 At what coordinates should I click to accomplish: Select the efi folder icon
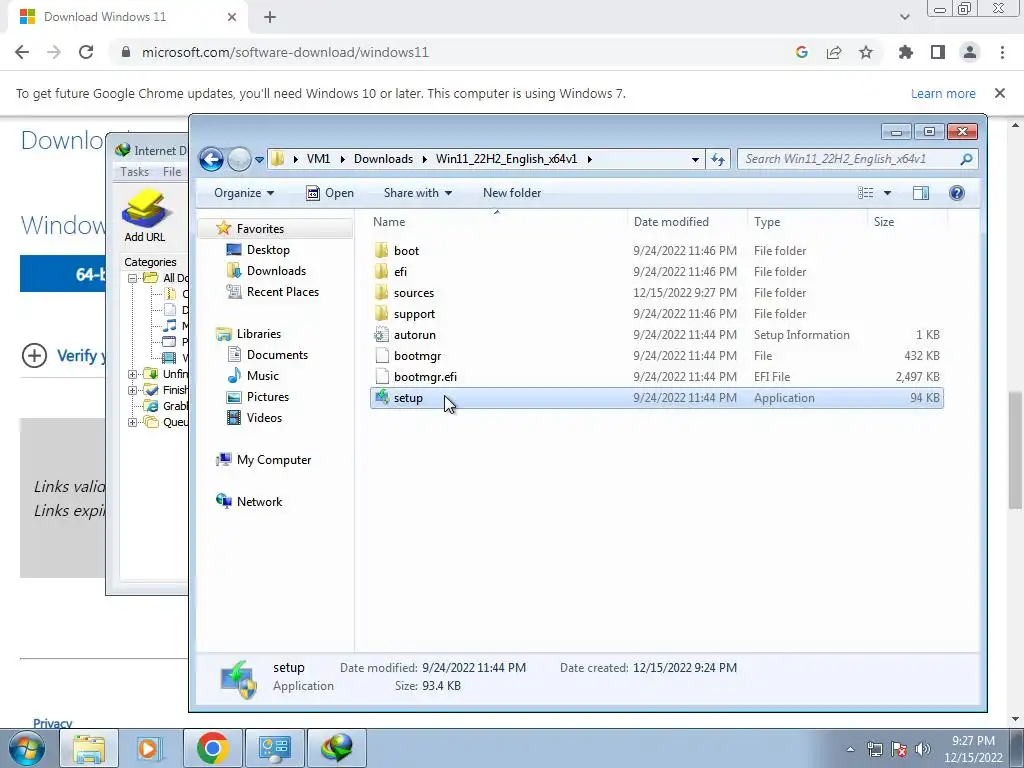pos(381,271)
